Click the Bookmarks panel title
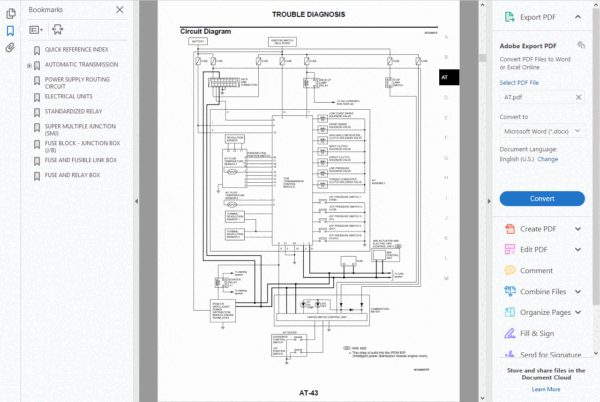The width and height of the screenshot is (600, 402). [46, 10]
